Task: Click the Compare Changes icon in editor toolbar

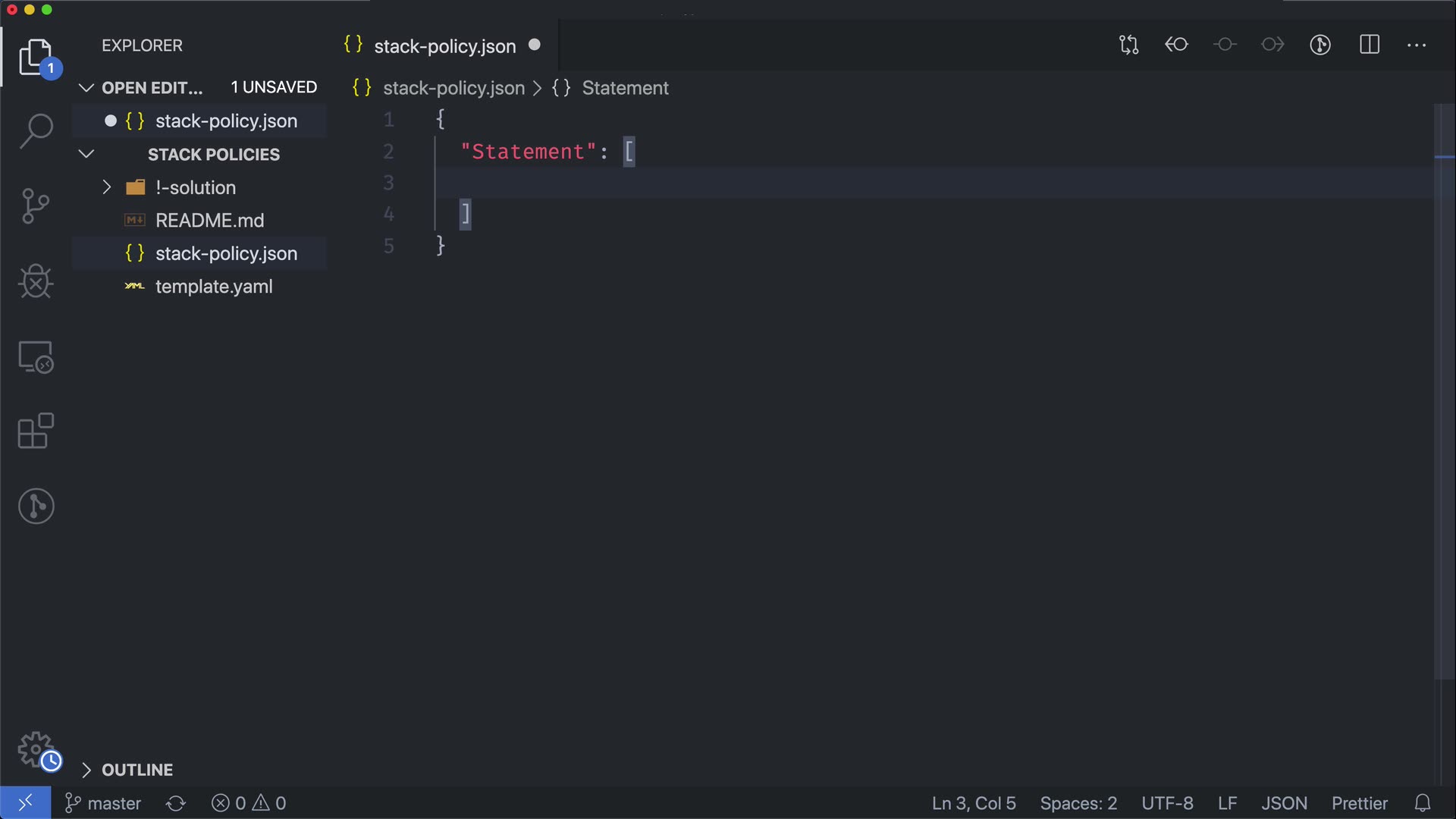Action: (x=1128, y=45)
